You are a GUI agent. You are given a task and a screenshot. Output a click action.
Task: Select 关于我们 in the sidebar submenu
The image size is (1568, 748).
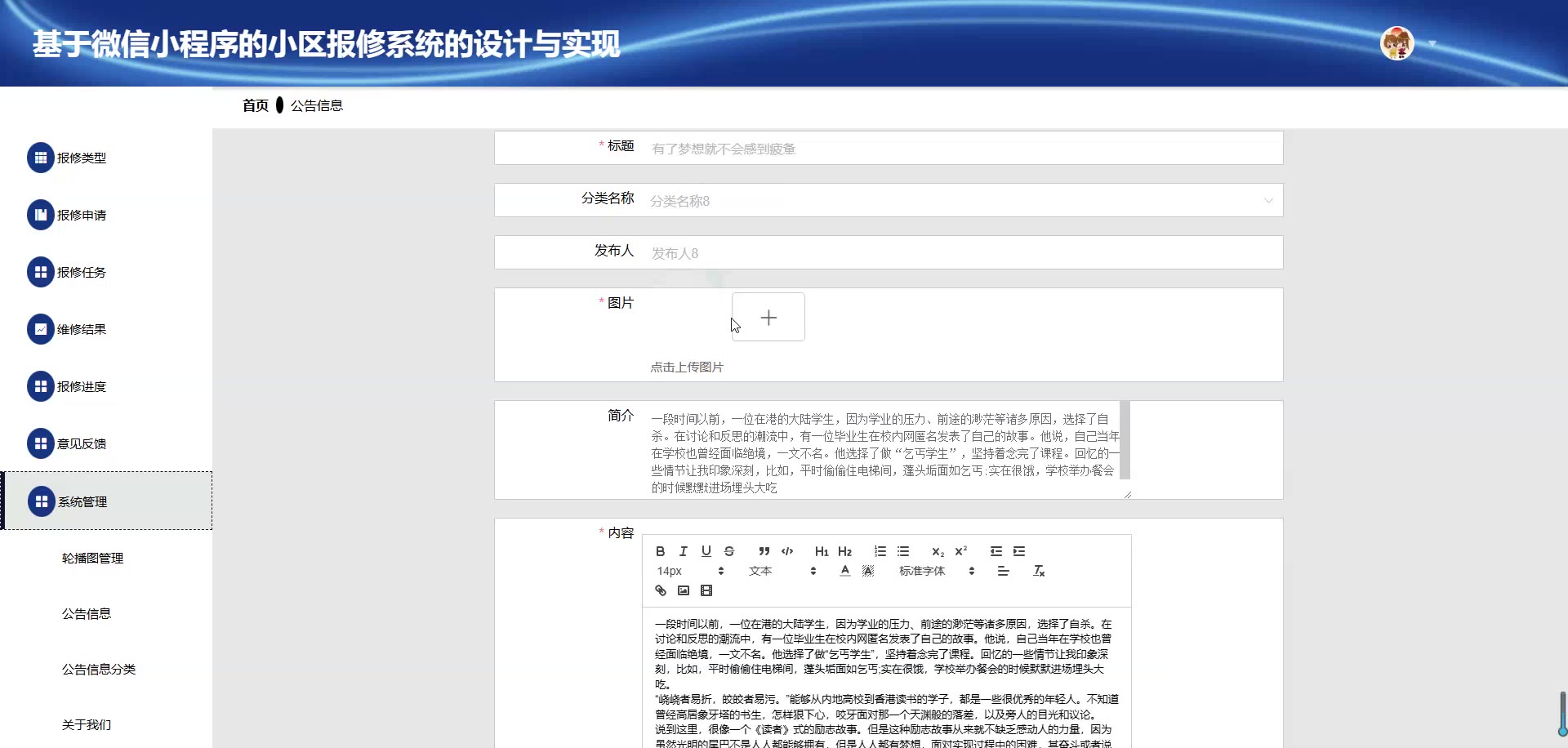point(87,725)
